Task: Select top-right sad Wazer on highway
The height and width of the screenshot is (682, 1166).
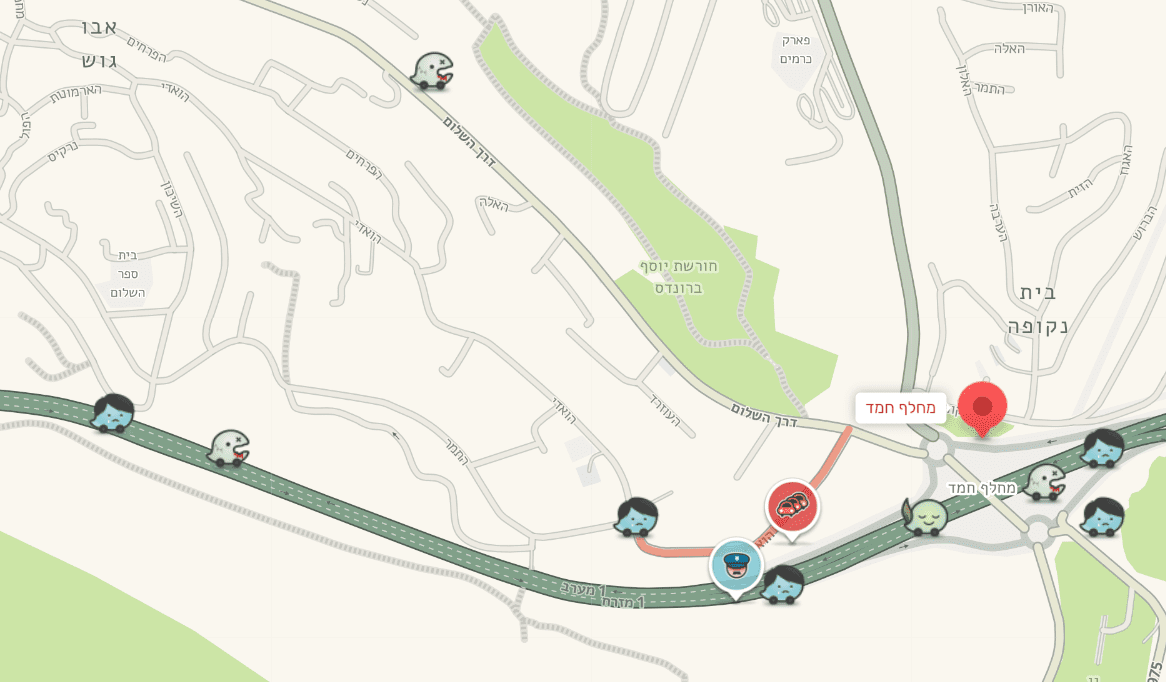Action: click(x=1103, y=448)
